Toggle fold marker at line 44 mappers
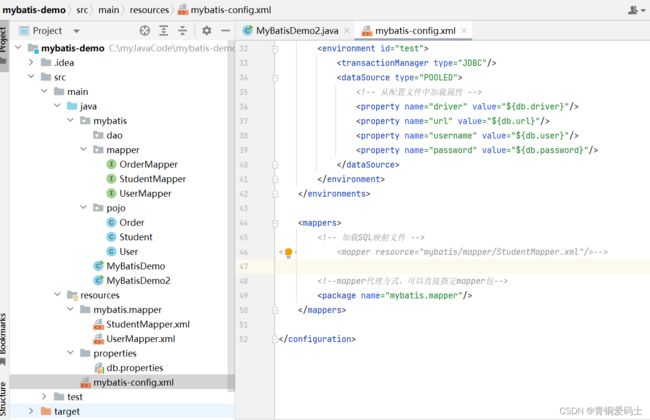650x420 pixels. click(275, 223)
